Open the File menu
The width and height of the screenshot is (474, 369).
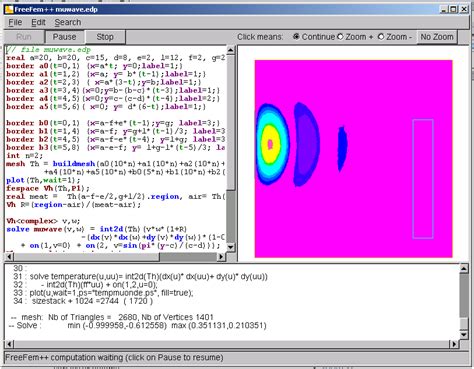click(15, 22)
